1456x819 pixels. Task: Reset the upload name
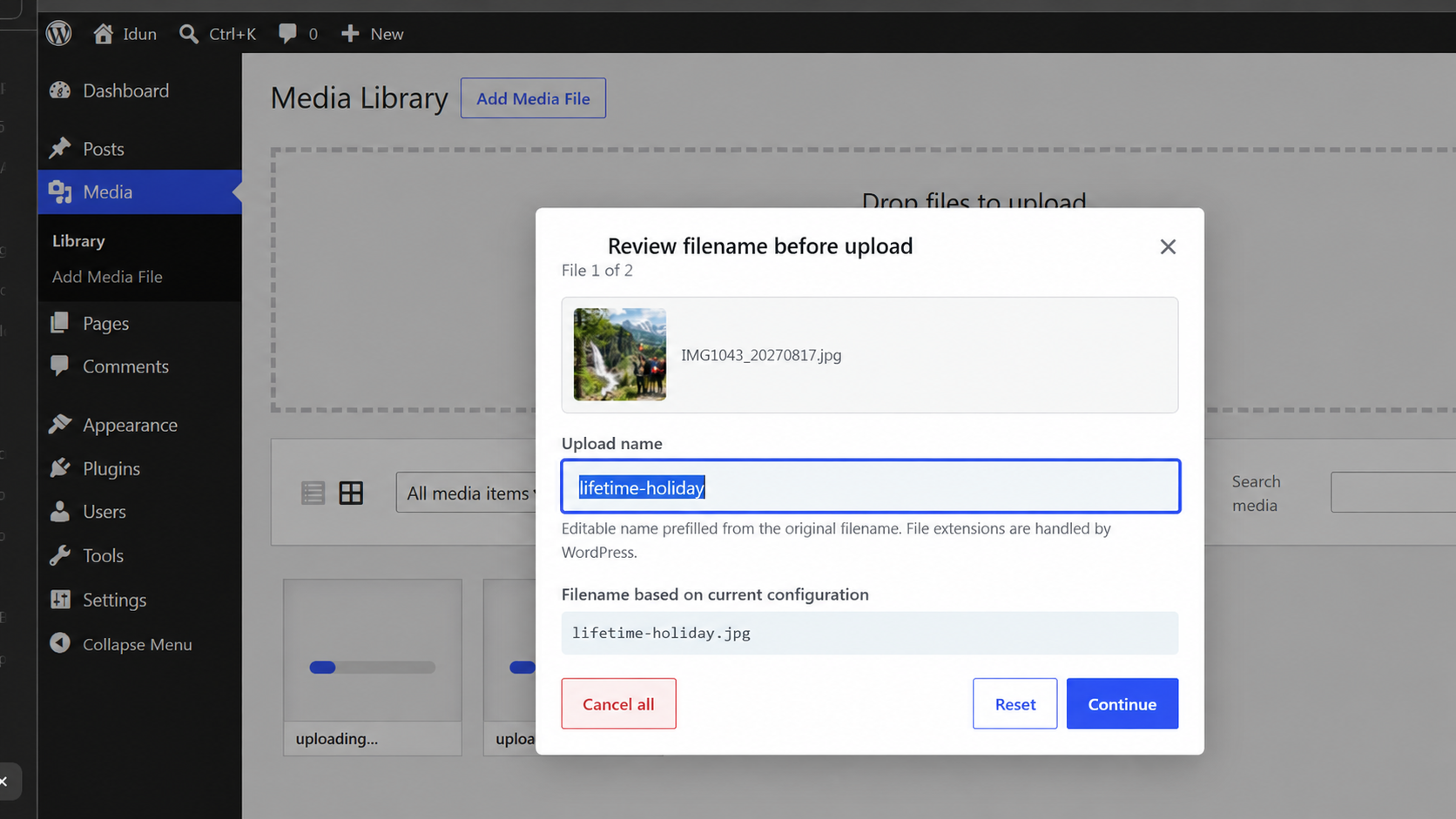click(x=1014, y=703)
